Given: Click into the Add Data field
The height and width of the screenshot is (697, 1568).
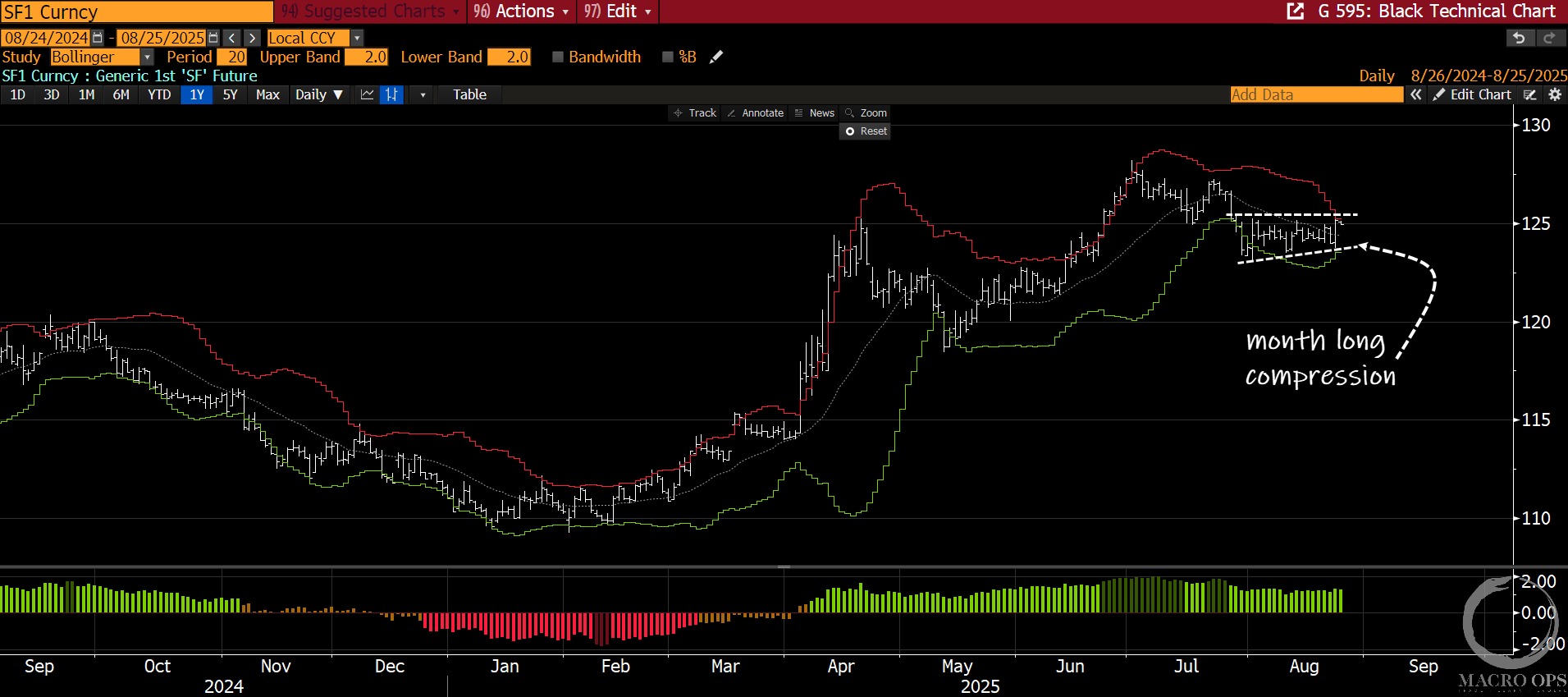Looking at the screenshot, I should coord(1316,94).
